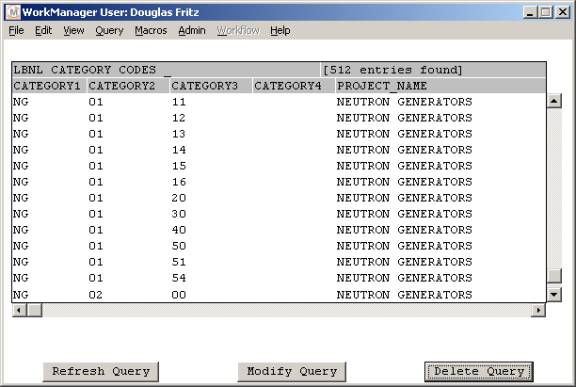Image resolution: width=576 pixels, height=387 pixels.
Task: Click NEUTRON GENERATORS in row 54
Action: pos(404,278)
